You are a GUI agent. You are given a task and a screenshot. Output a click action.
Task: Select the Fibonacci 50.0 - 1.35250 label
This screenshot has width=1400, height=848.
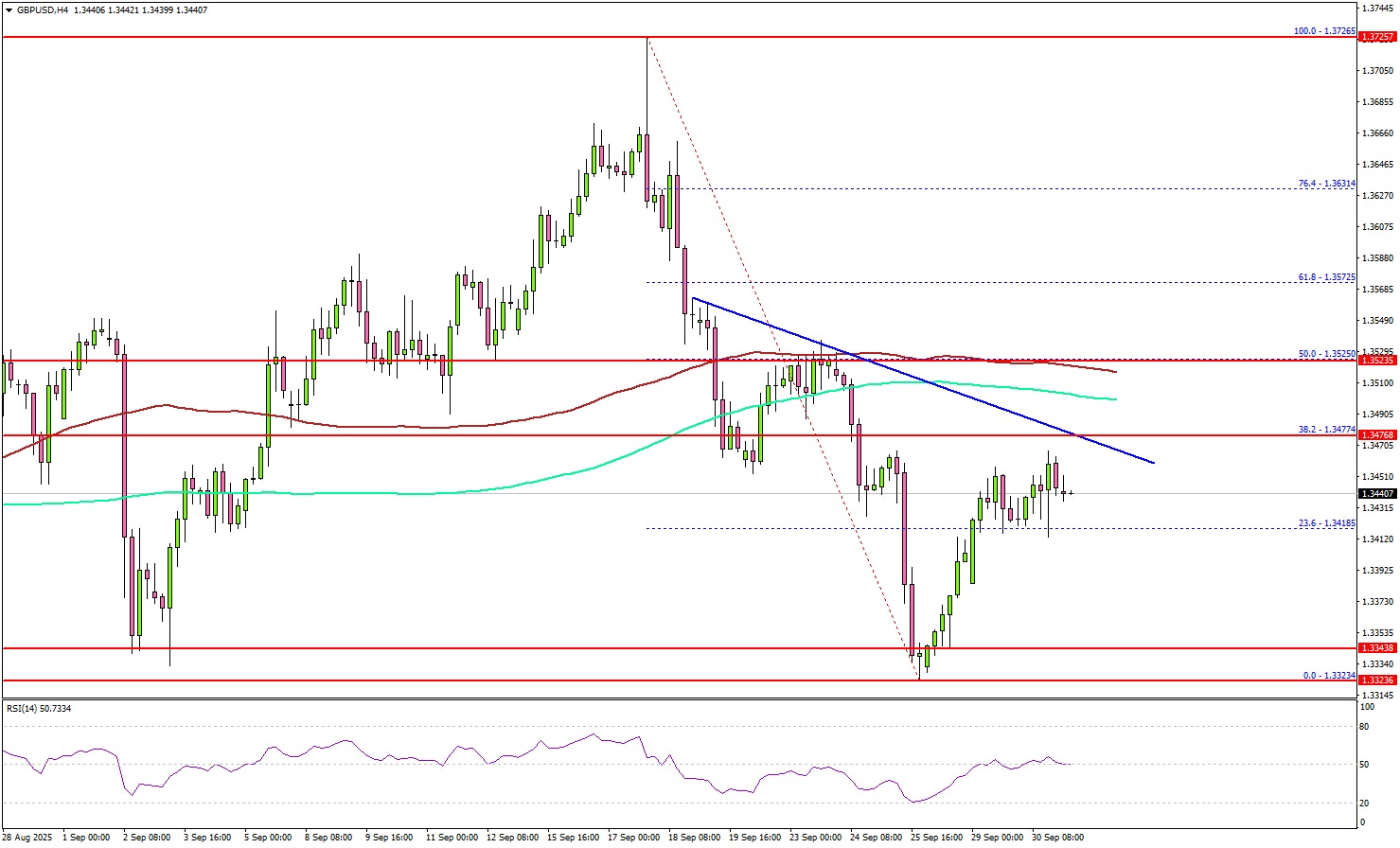pos(1326,354)
